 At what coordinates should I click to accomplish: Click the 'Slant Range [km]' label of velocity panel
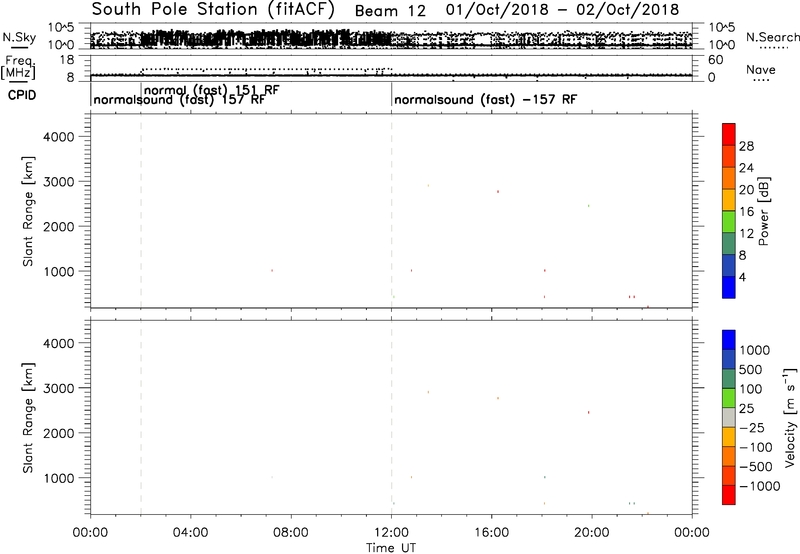click(x=28, y=418)
